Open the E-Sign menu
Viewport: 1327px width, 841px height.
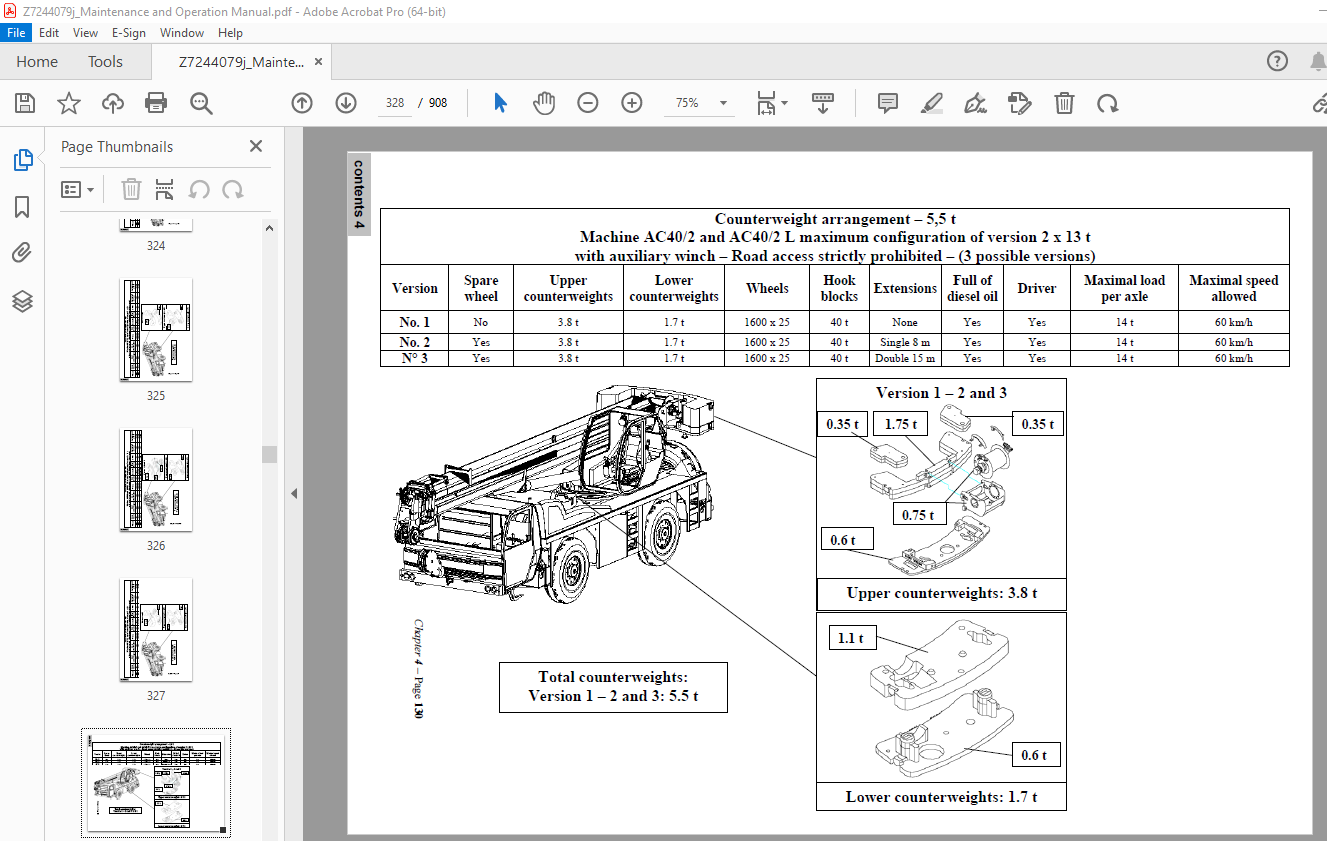click(x=128, y=32)
